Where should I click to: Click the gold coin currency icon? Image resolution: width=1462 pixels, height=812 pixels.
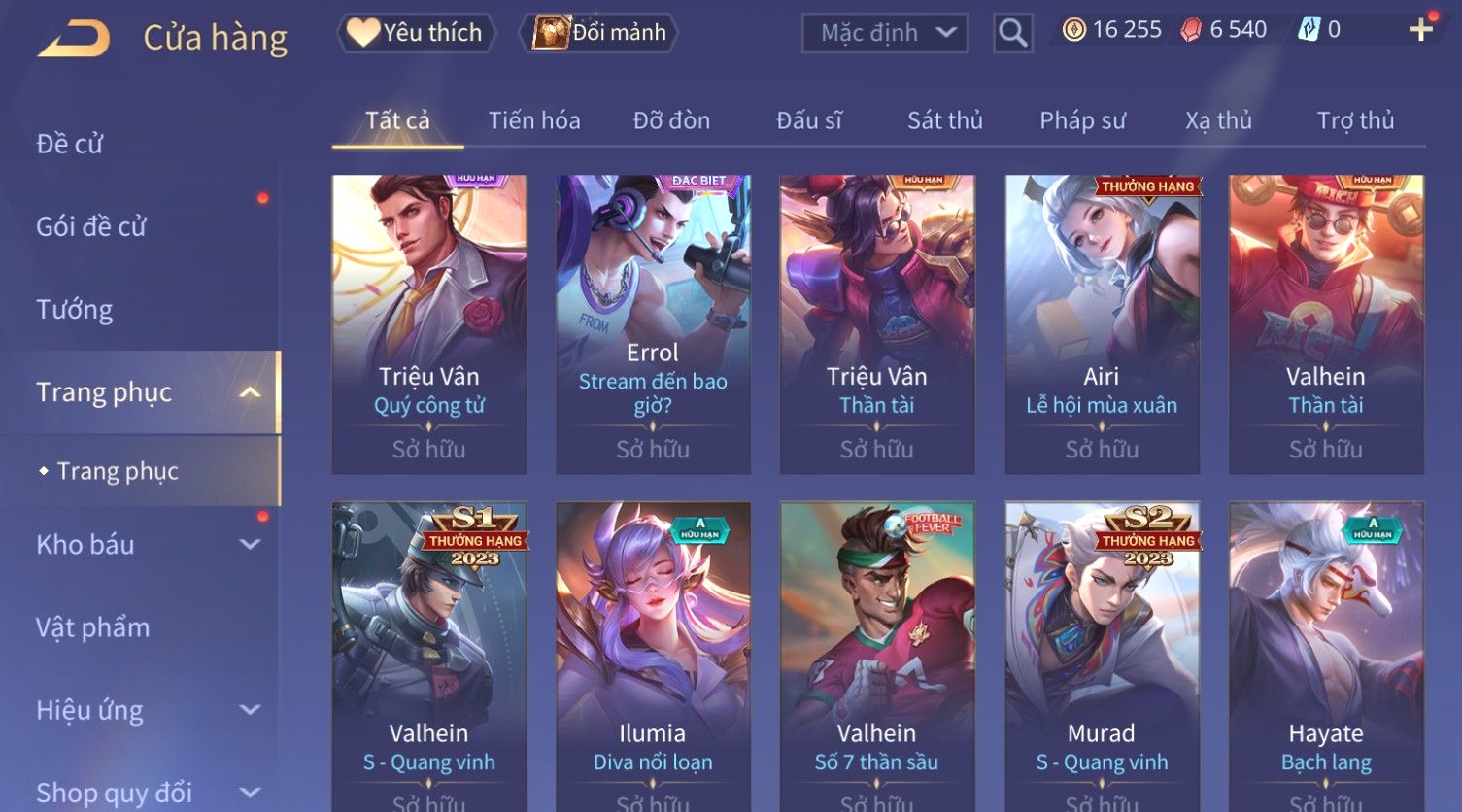[1073, 30]
